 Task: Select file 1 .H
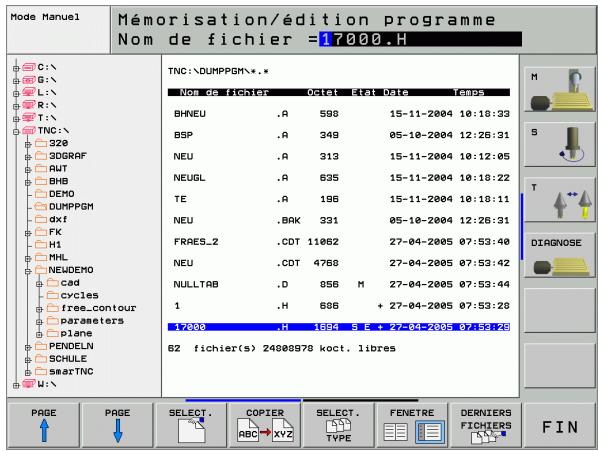point(339,306)
